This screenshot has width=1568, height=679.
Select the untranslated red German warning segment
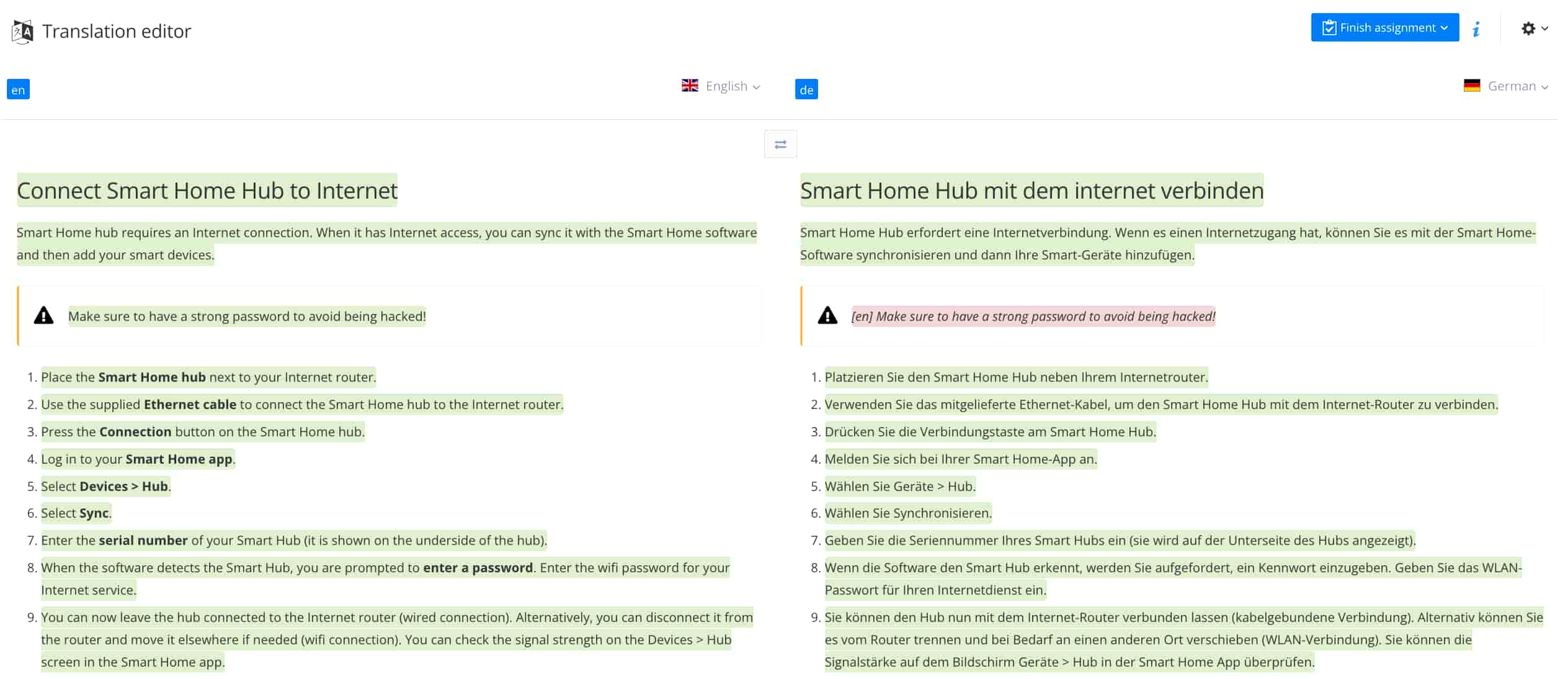(1033, 317)
